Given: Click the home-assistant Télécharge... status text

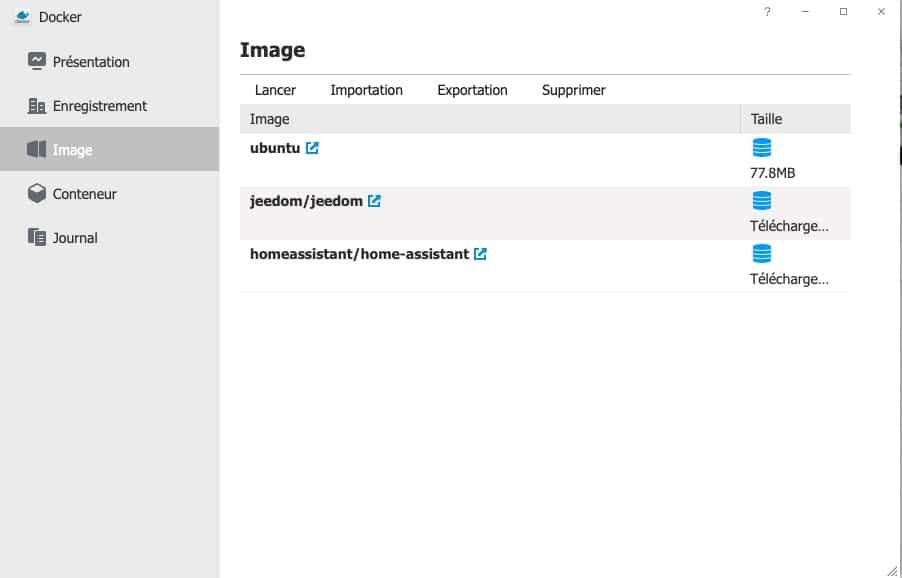Looking at the screenshot, I should coord(789,279).
